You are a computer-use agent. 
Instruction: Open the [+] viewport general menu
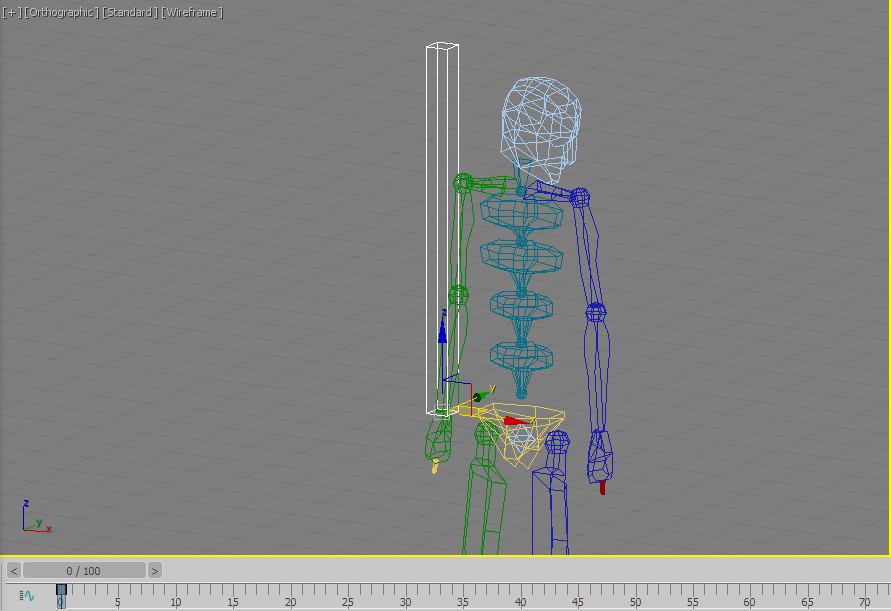[12, 13]
